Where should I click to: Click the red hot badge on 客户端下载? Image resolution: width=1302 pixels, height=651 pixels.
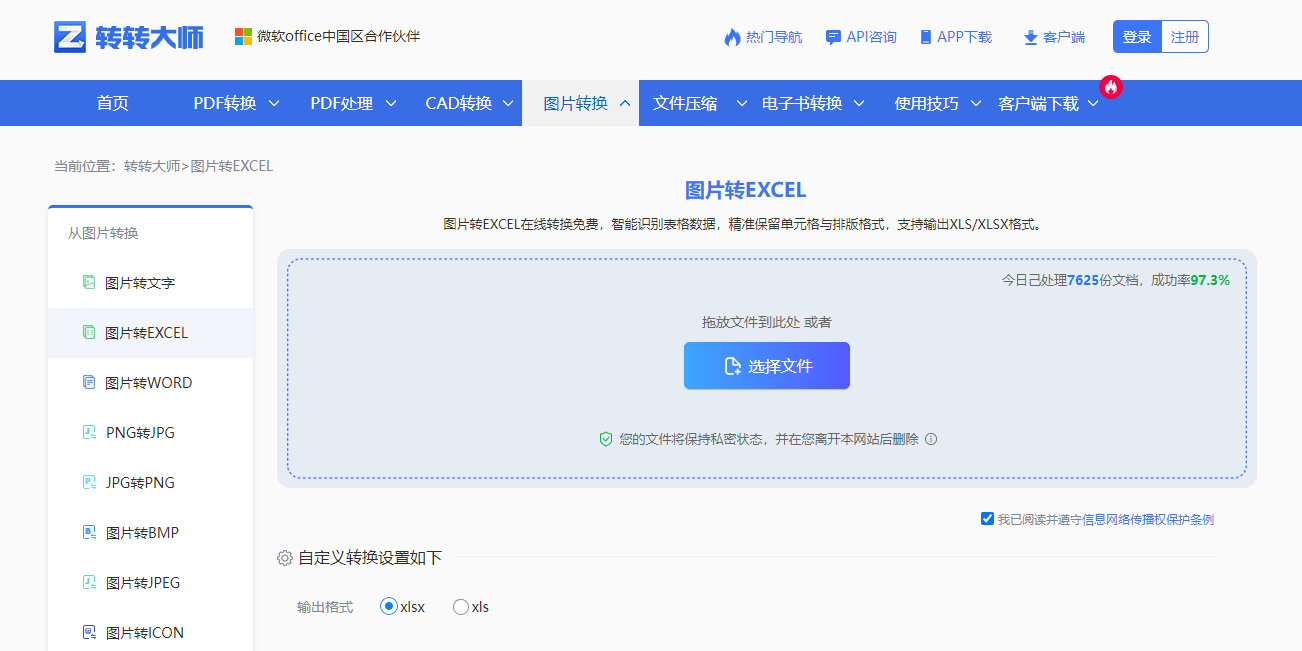point(1111,87)
